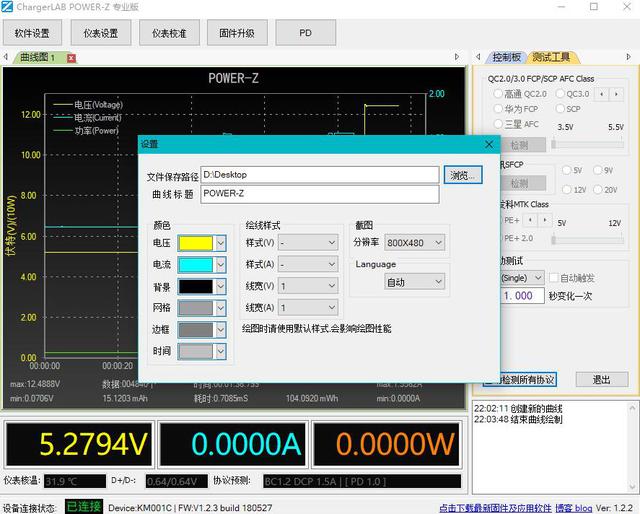640x514 pixels.
Task: Decrease QC3.0 voltage with left stepper arrow
Action: pos(602,94)
